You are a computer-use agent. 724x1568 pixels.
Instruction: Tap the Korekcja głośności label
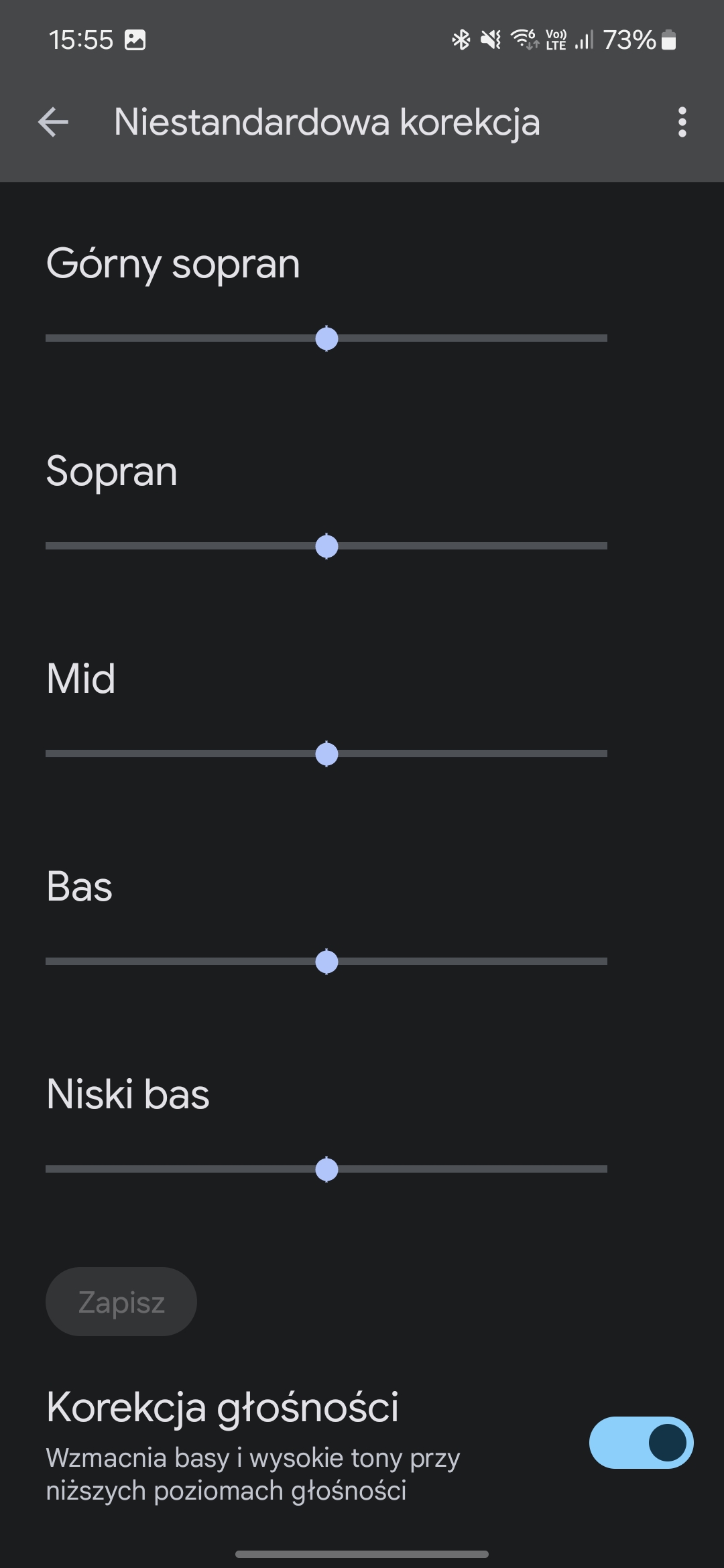(223, 1407)
